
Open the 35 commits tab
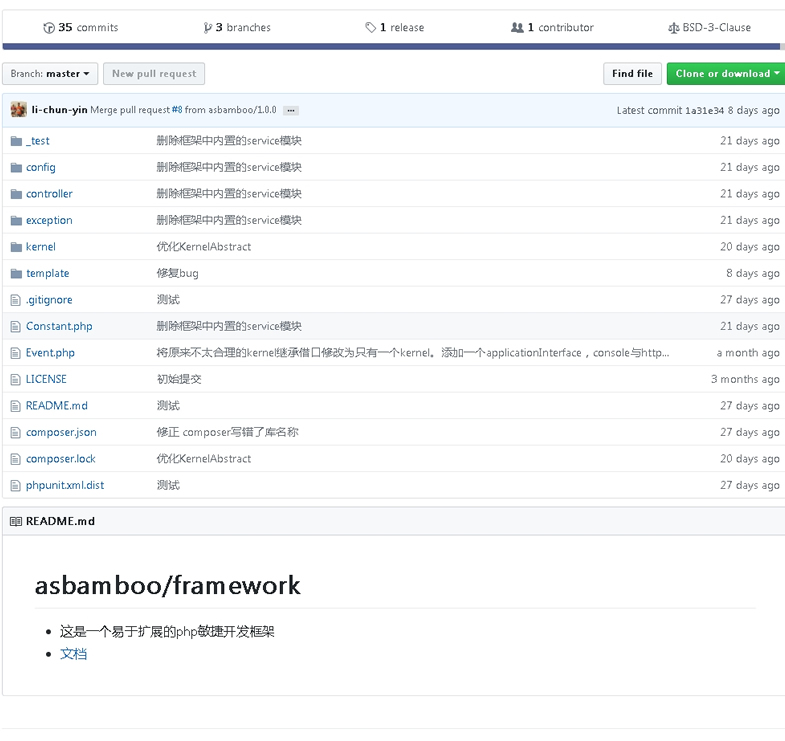click(x=81, y=28)
